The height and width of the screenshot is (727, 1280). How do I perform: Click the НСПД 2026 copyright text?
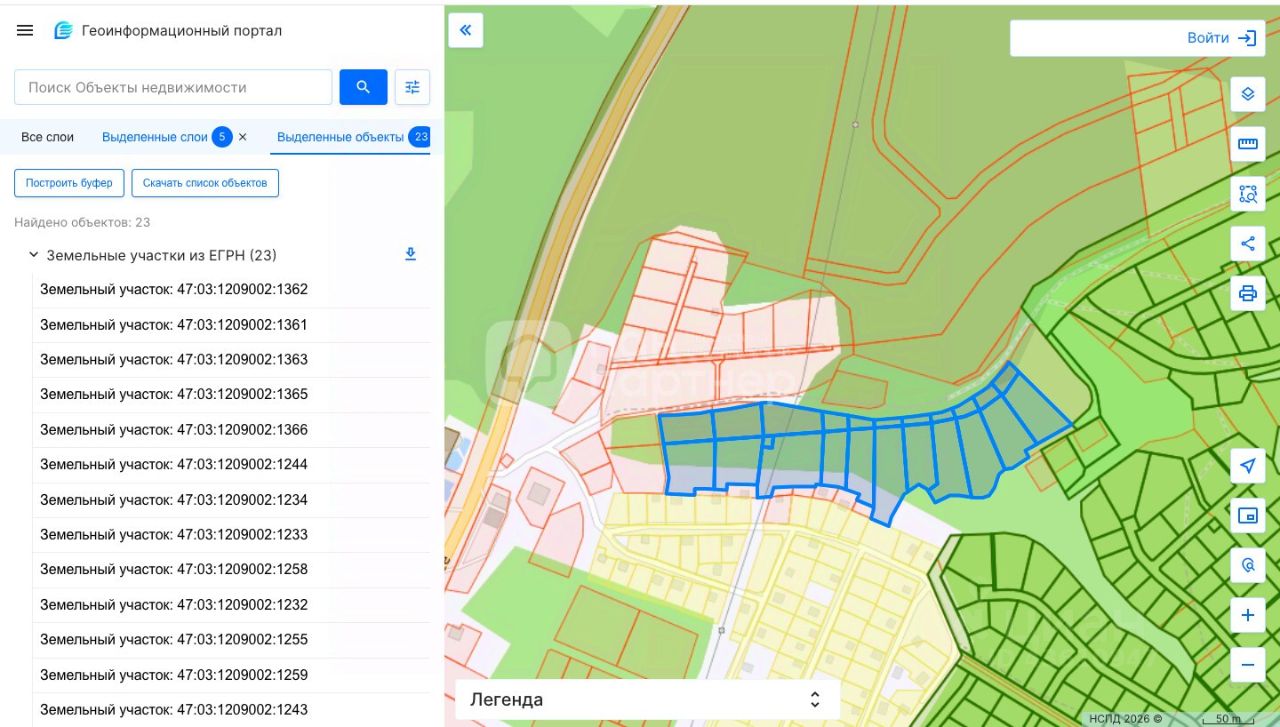(1126, 719)
